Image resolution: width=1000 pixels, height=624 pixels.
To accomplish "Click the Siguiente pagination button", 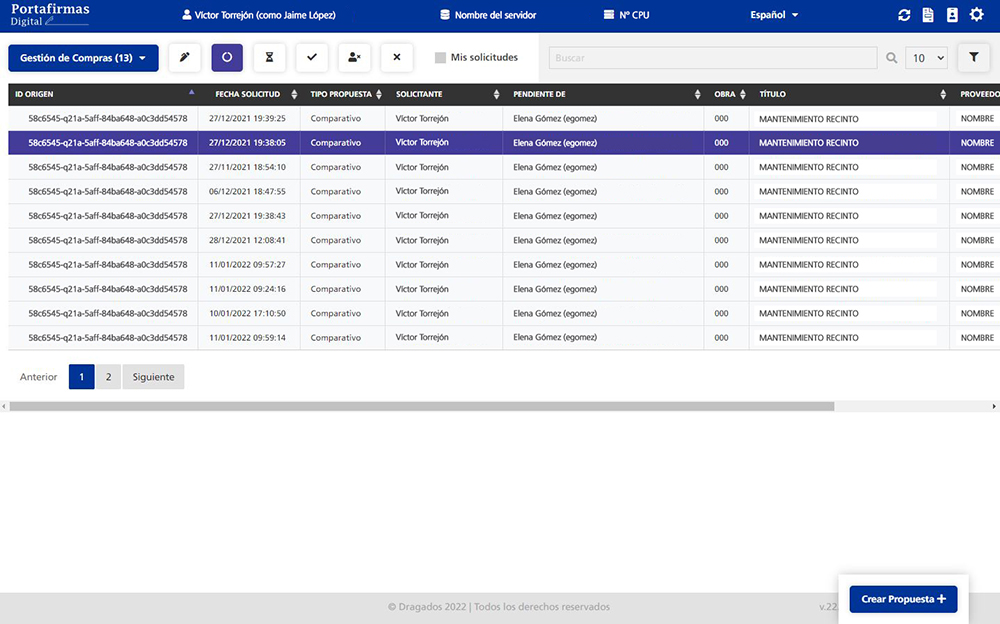I will [x=153, y=377].
